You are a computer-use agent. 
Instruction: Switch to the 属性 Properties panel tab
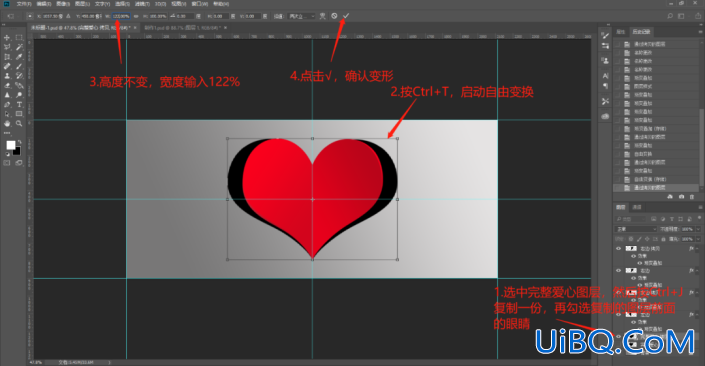(x=620, y=31)
